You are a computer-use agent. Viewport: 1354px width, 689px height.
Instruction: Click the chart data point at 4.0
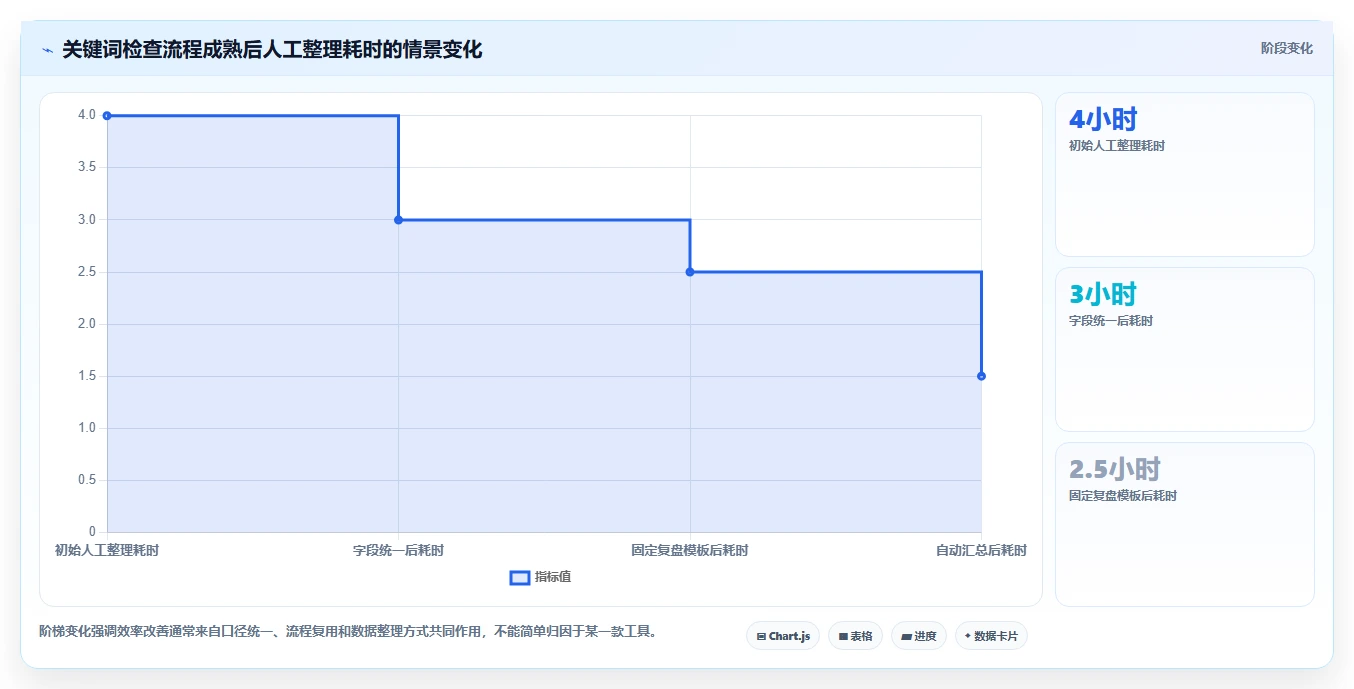pos(107,116)
